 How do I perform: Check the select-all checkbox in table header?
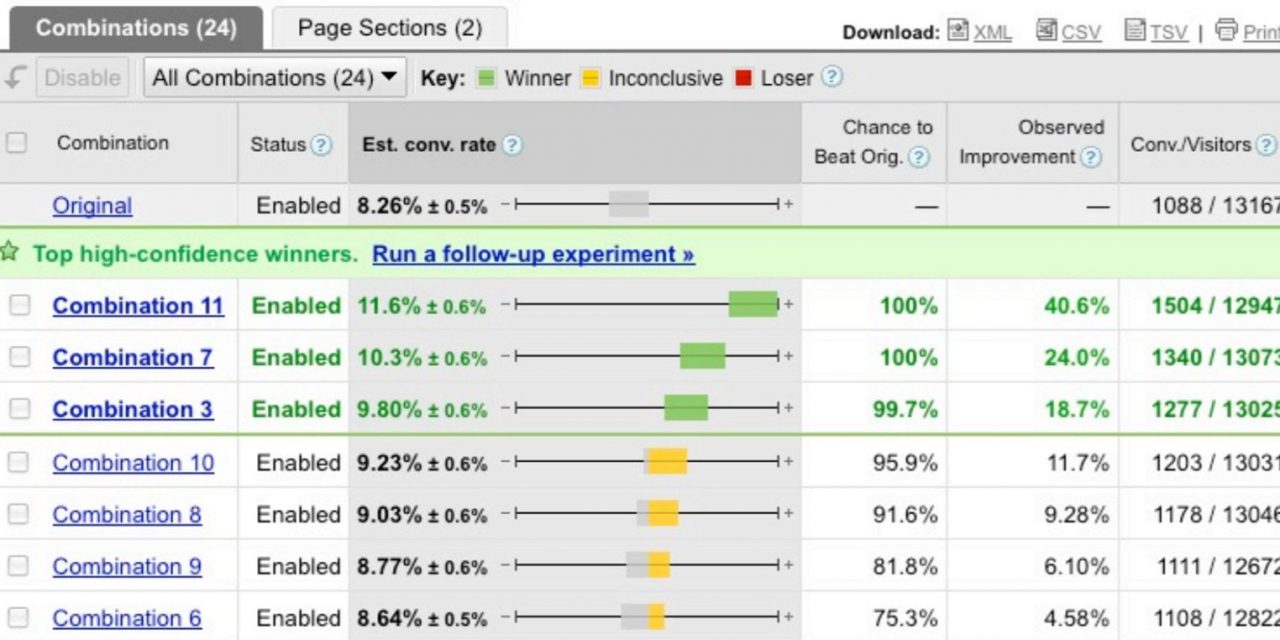tap(16, 142)
